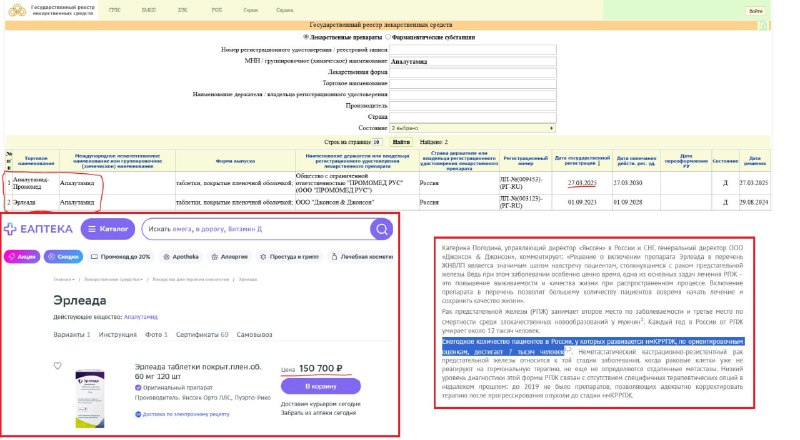The image size is (800, 440).
Task: Click the green export icon under Войти
Action: (763, 26)
